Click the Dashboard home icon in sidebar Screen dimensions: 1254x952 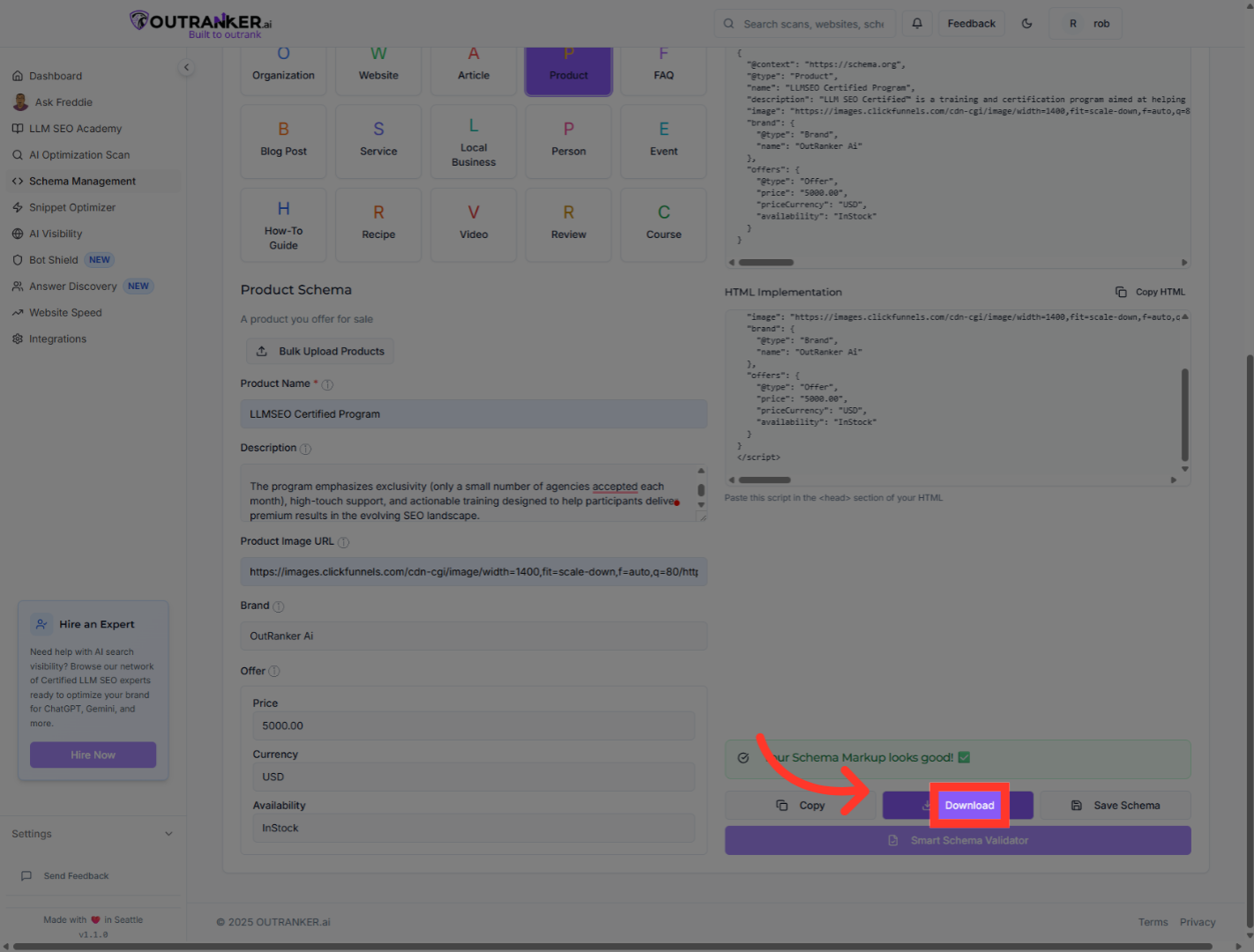tap(18, 76)
